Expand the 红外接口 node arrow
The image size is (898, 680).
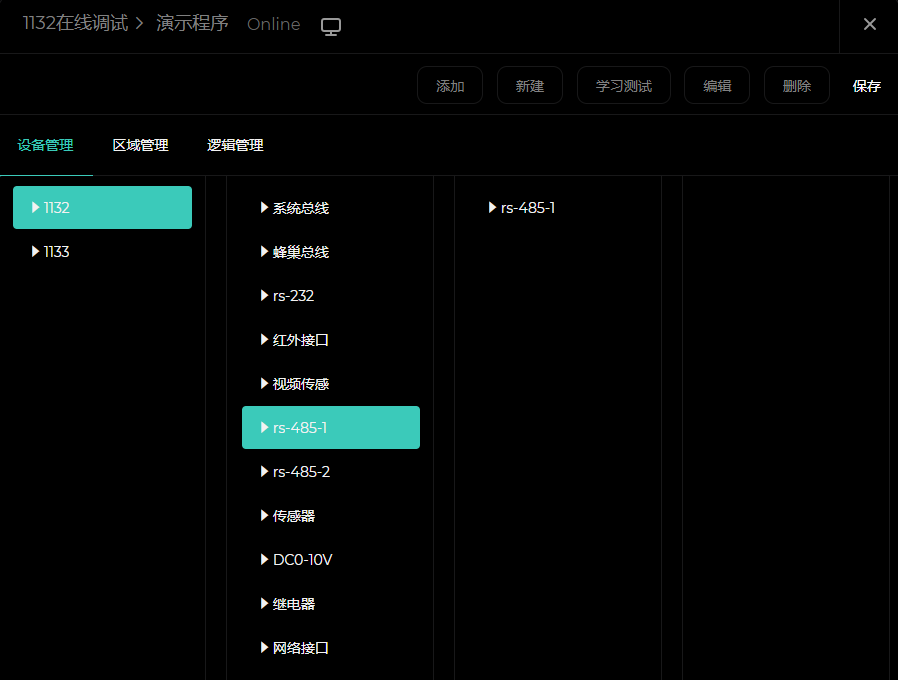point(264,340)
